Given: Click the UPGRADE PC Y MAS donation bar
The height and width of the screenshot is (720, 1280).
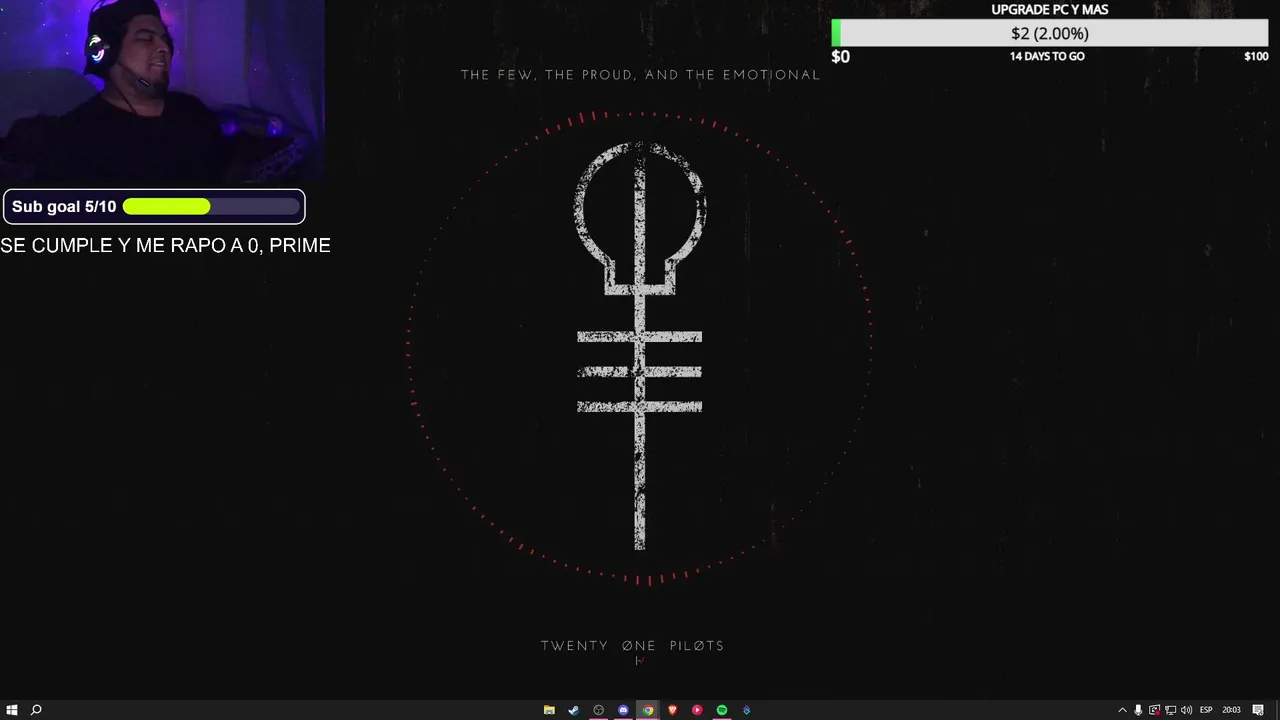Looking at the screenshot, I should pos(1049,34).
